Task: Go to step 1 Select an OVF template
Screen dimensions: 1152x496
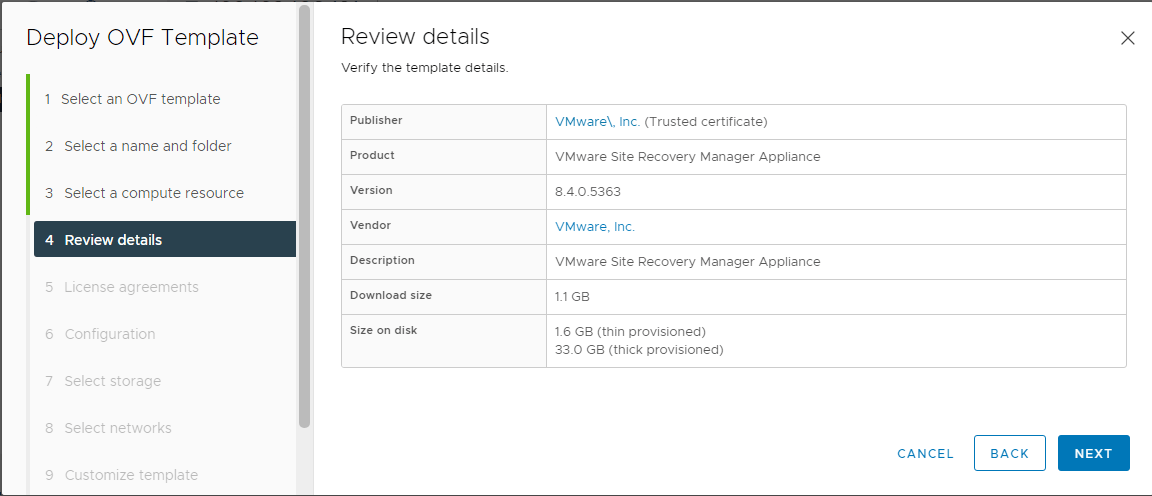Action: (132, 99)
